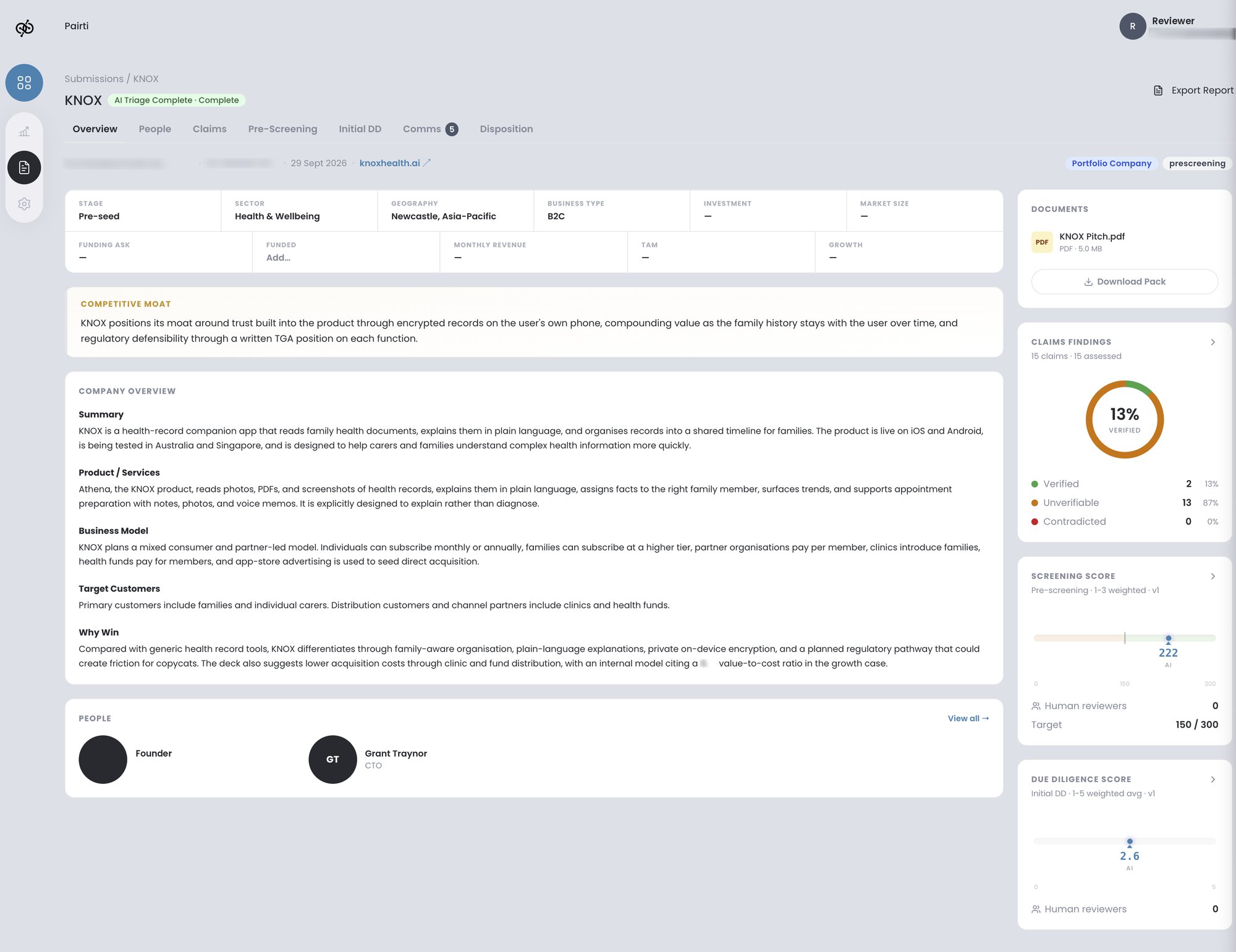Click the AI Triage Complete status badge
The height and width of the screenshot is (952, 1236).
tap(176, 100)
